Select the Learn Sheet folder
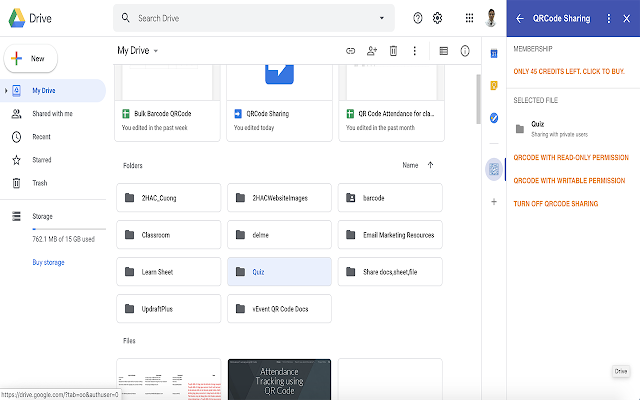This screenshot has width=640, height=400. (x=169, y=272)
